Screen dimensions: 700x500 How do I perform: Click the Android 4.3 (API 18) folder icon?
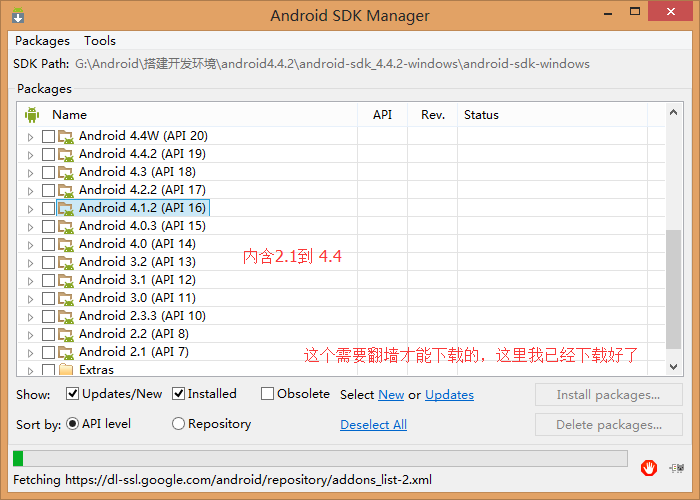pos(66,172)
